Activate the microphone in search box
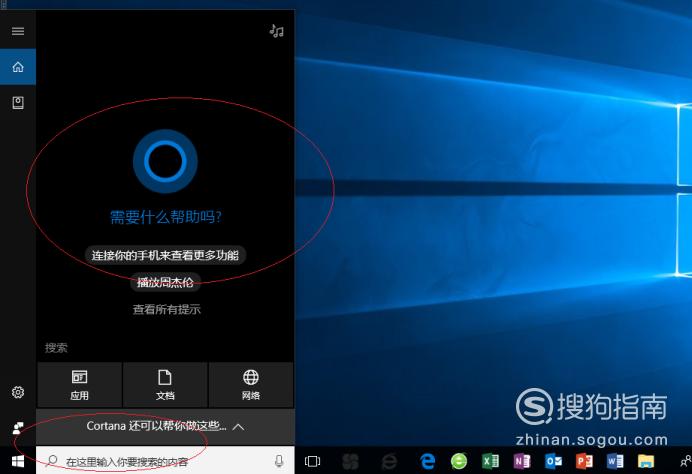The height and width of the screenshot is (474, 692). pyautogui.click(x=278, y=461)
